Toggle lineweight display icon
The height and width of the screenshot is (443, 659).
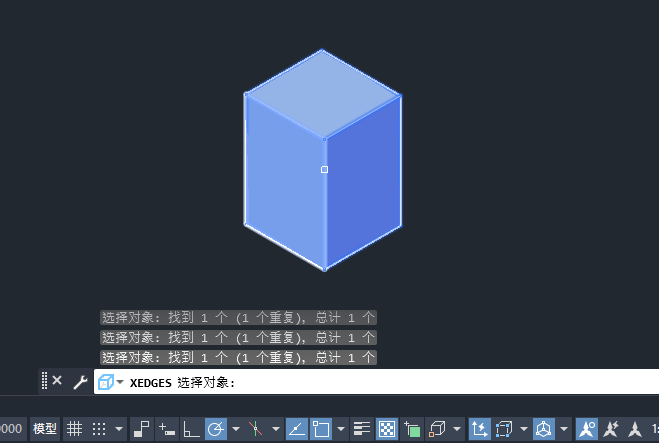tap(361, 429)
